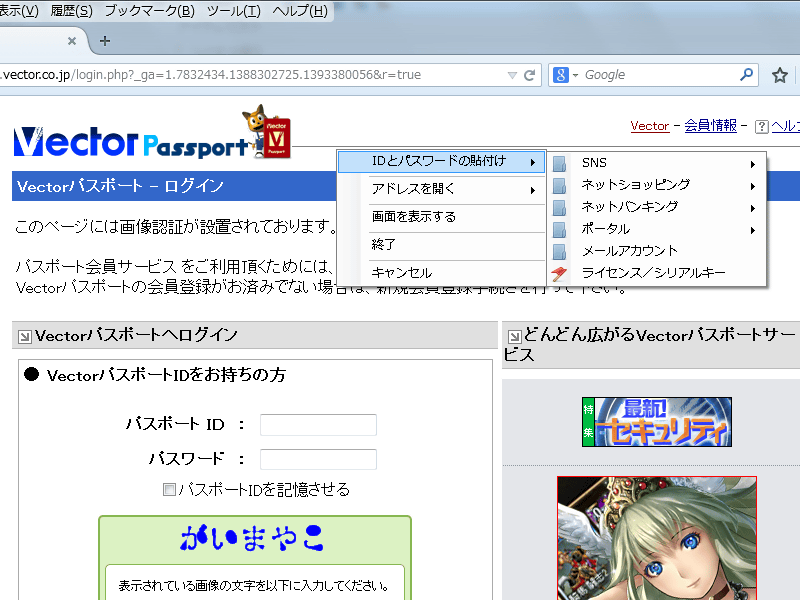The width and height of the screenshot is (800, 600).
Task: Open the ブックマーク(B) menu
Action: [x=149, y=11]
